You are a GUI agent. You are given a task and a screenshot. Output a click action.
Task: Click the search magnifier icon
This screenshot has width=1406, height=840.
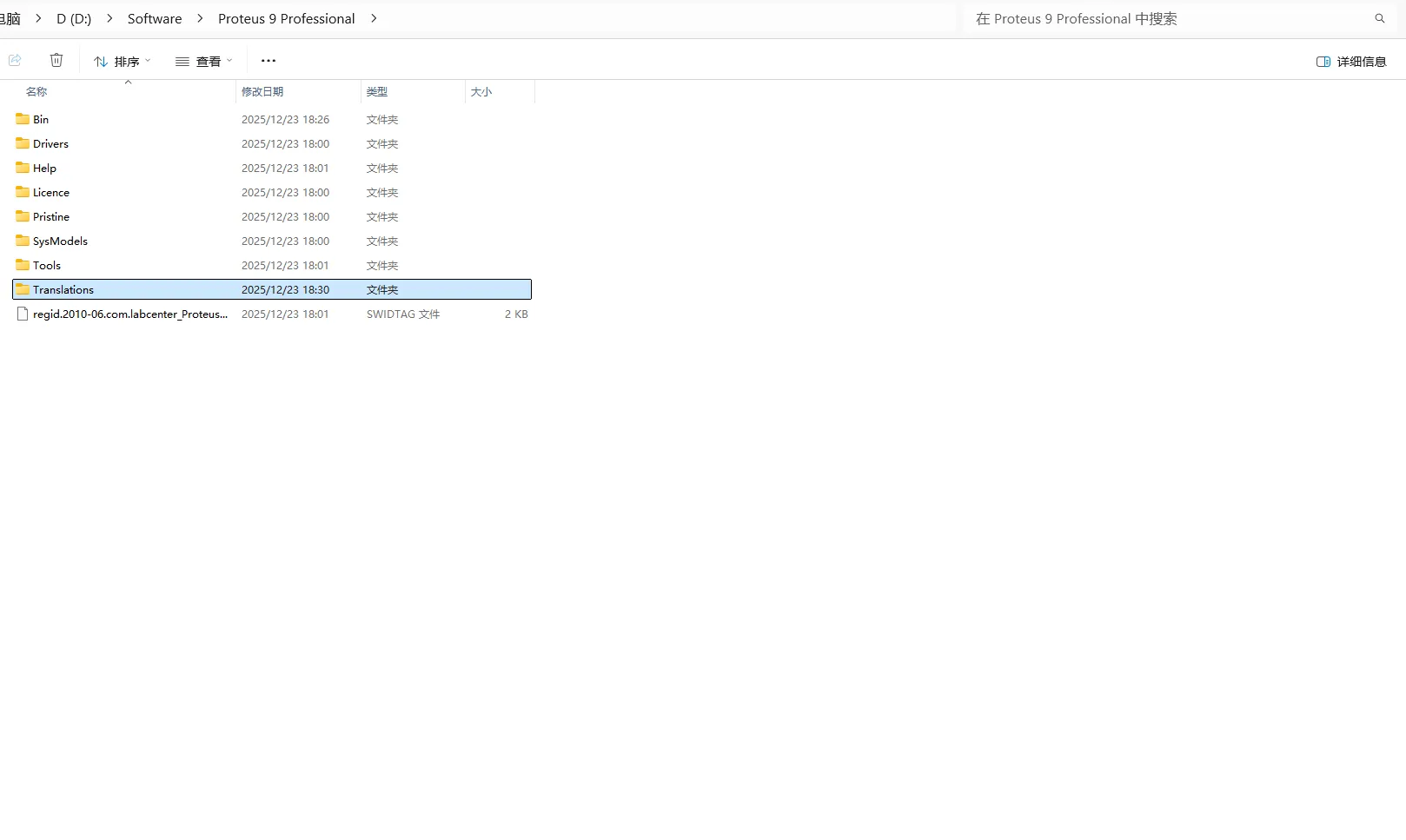[x=1380, y=19]
